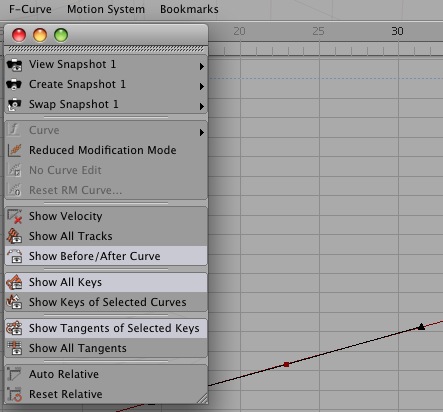The height and width of the screenshot is (412, 443).
Task: Click the Show All Tracks icon
Action: [14, 236]
